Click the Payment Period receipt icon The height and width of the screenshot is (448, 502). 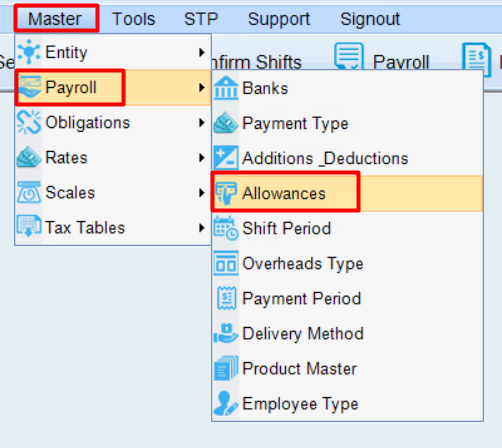(x=226, y=298)
